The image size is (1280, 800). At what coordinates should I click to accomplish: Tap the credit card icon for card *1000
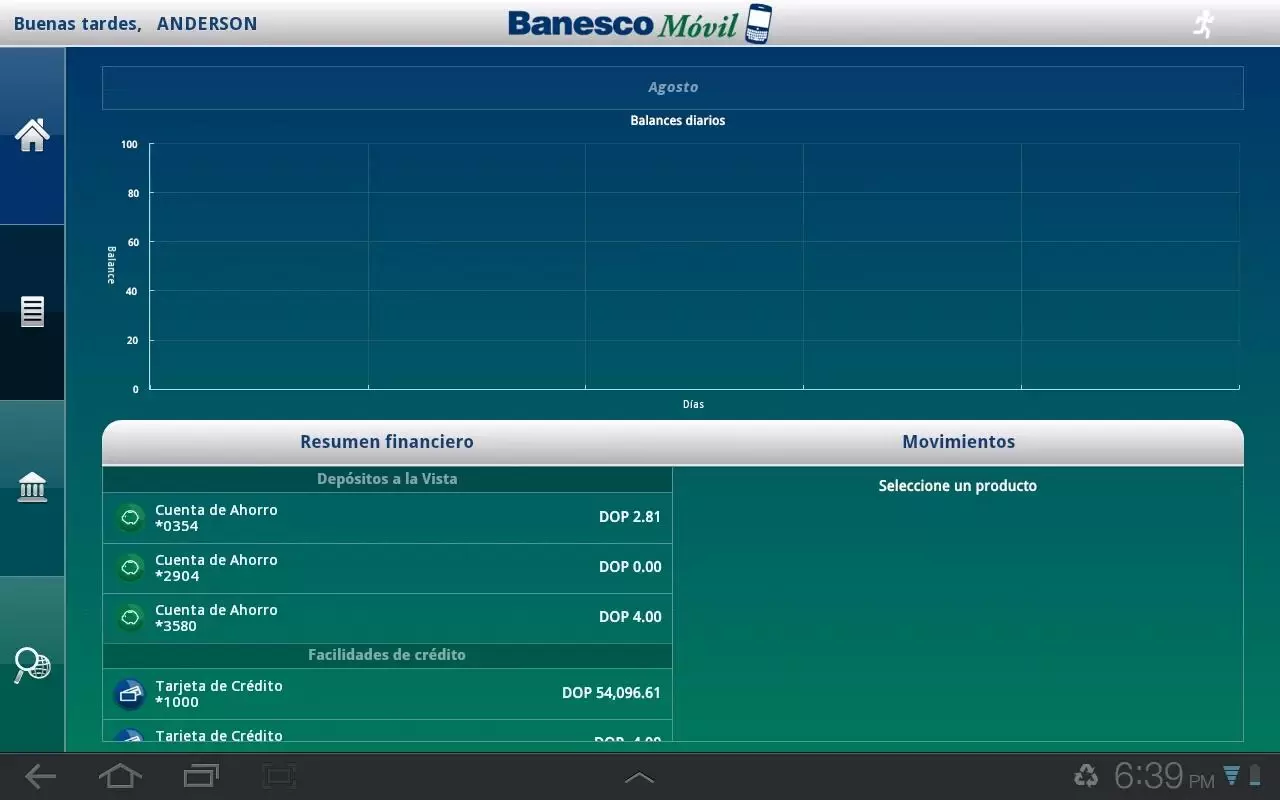(x=130, y=693)
